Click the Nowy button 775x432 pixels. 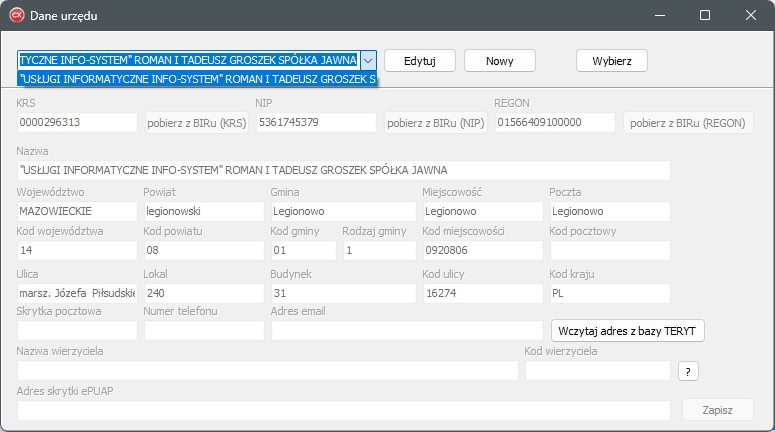coord(499,60)
